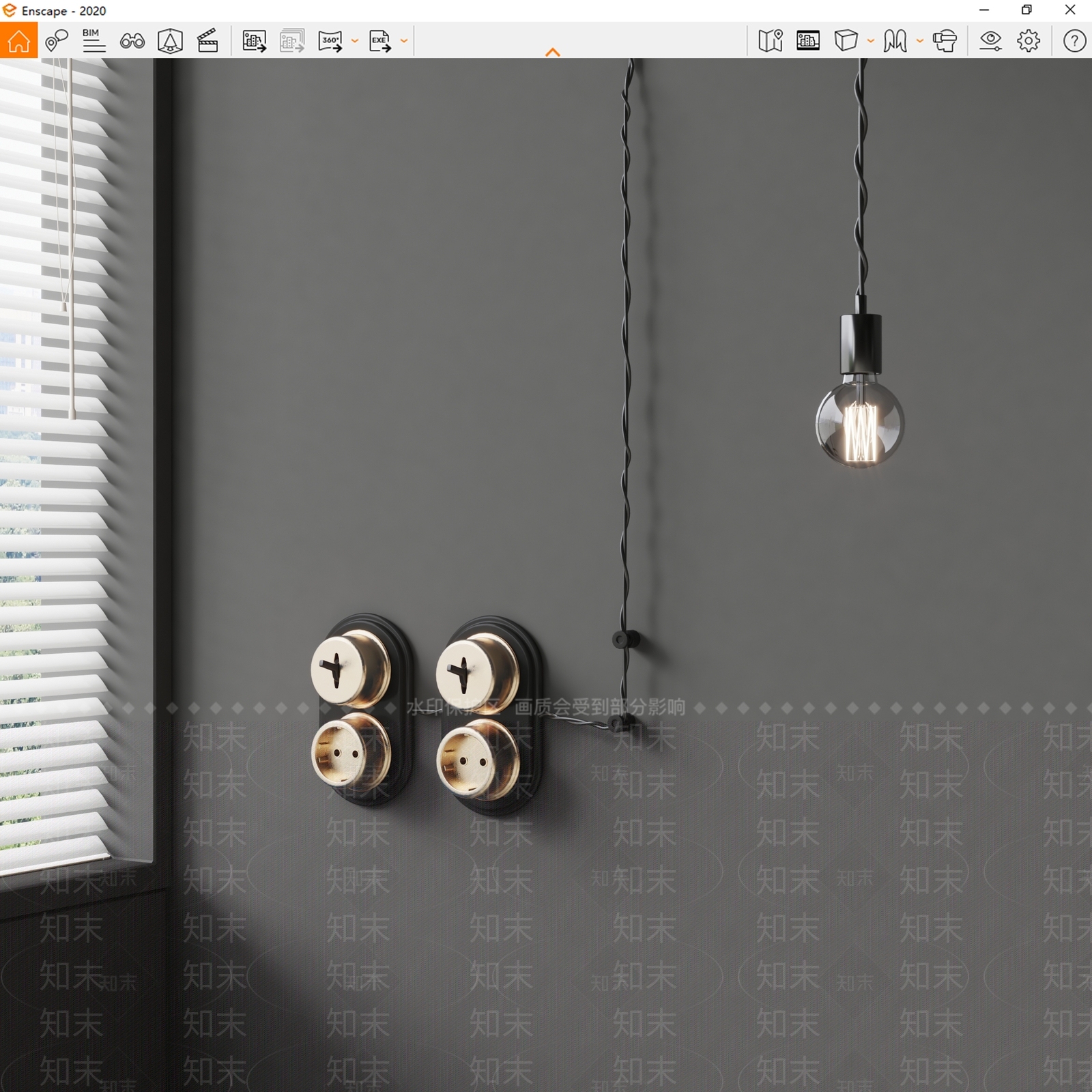Minimize the Enscape window
Viewport: 1092px width, 1092px height.
[984, 10]
